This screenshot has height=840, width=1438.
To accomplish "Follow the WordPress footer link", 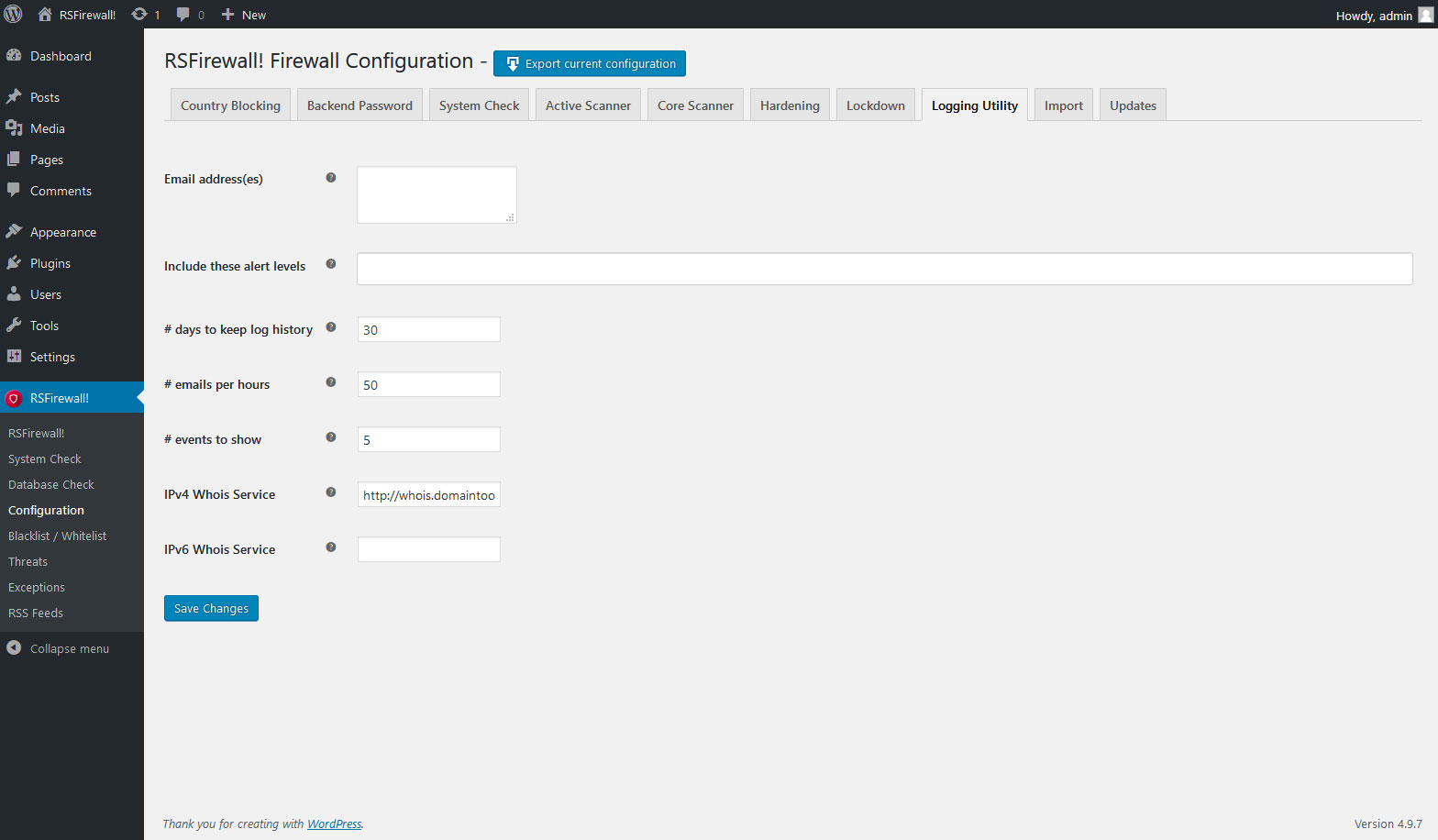I will [x=334, y=823].
